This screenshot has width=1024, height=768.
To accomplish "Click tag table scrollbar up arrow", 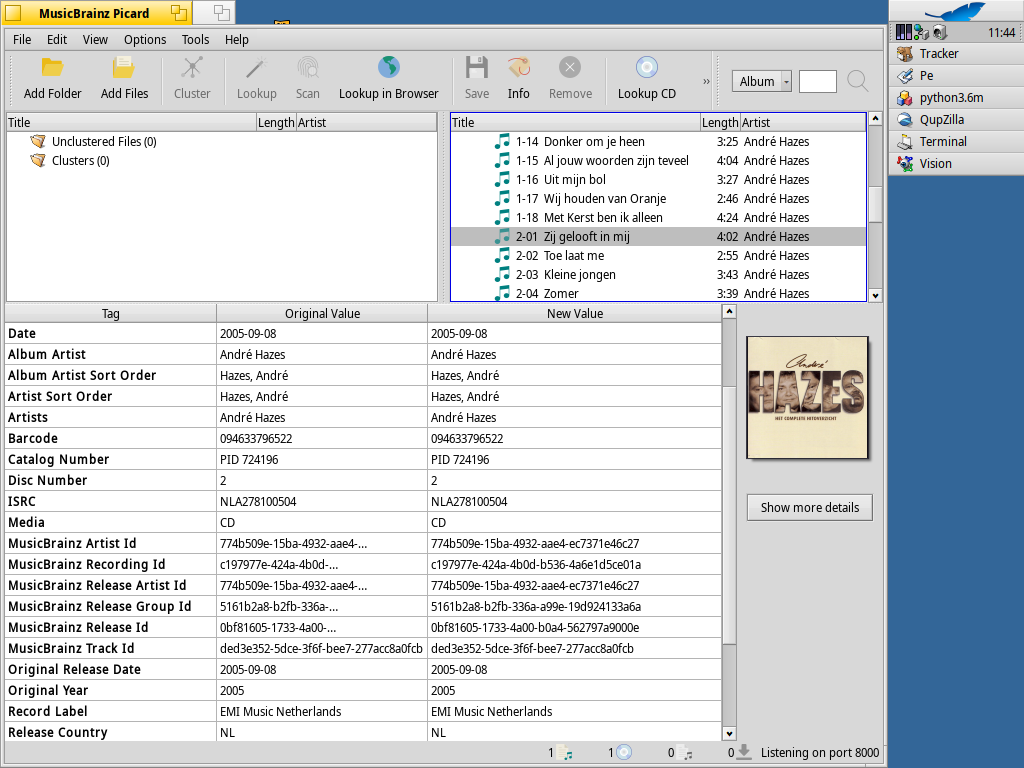I will pos(729,312).
